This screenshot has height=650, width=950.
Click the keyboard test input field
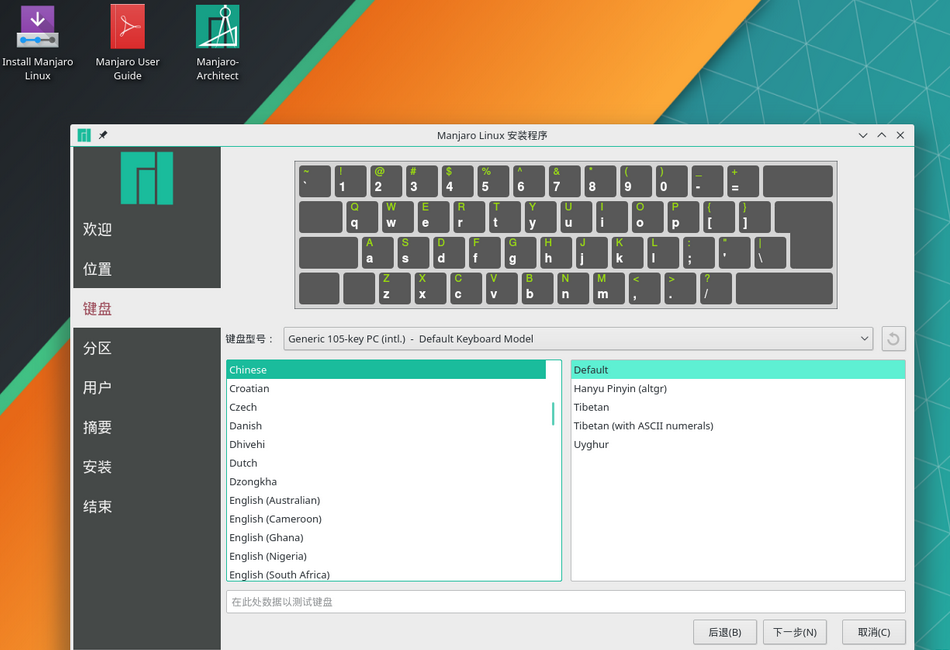pyautogui.click(x=565, y=602)
